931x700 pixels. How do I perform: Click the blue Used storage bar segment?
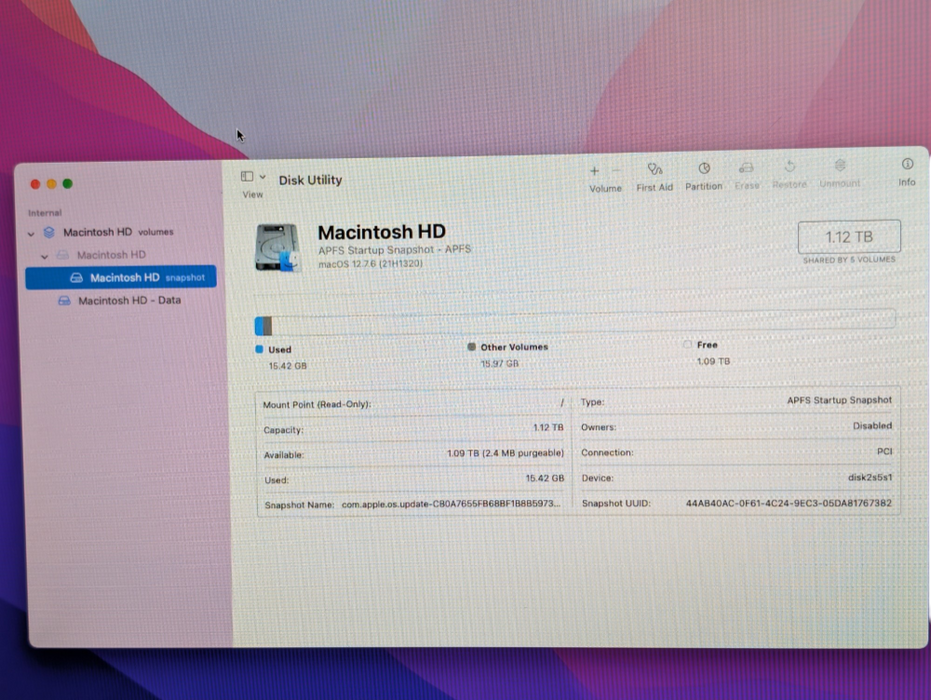259,326
